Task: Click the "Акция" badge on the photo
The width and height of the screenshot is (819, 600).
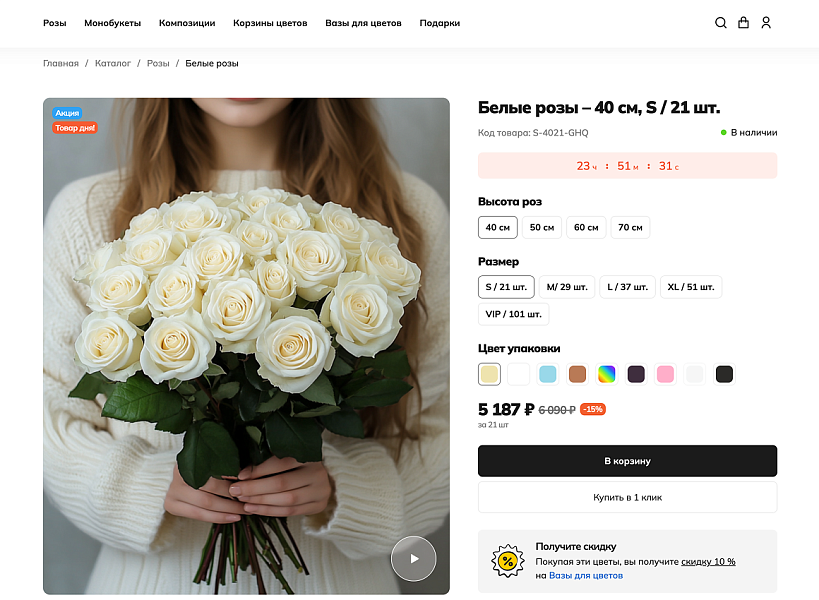Action: (x=67, y=112)
